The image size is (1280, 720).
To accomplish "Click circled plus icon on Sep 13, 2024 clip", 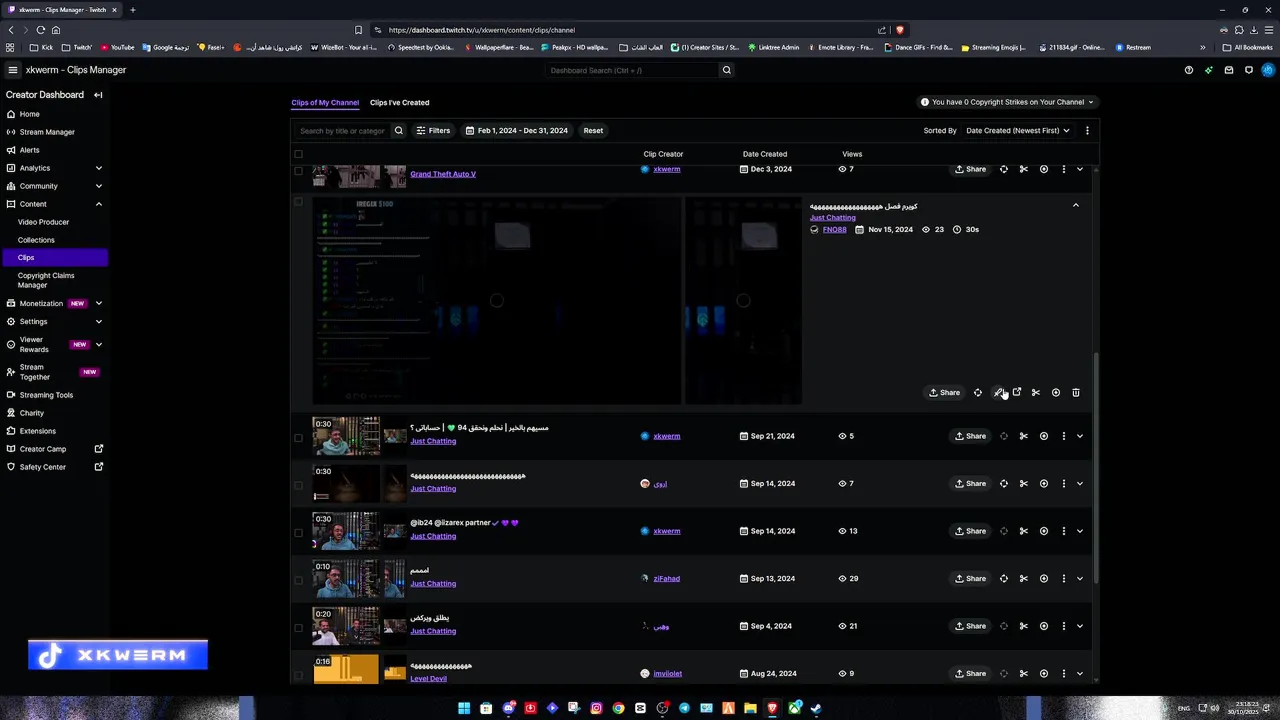I will click(1043, 579).
